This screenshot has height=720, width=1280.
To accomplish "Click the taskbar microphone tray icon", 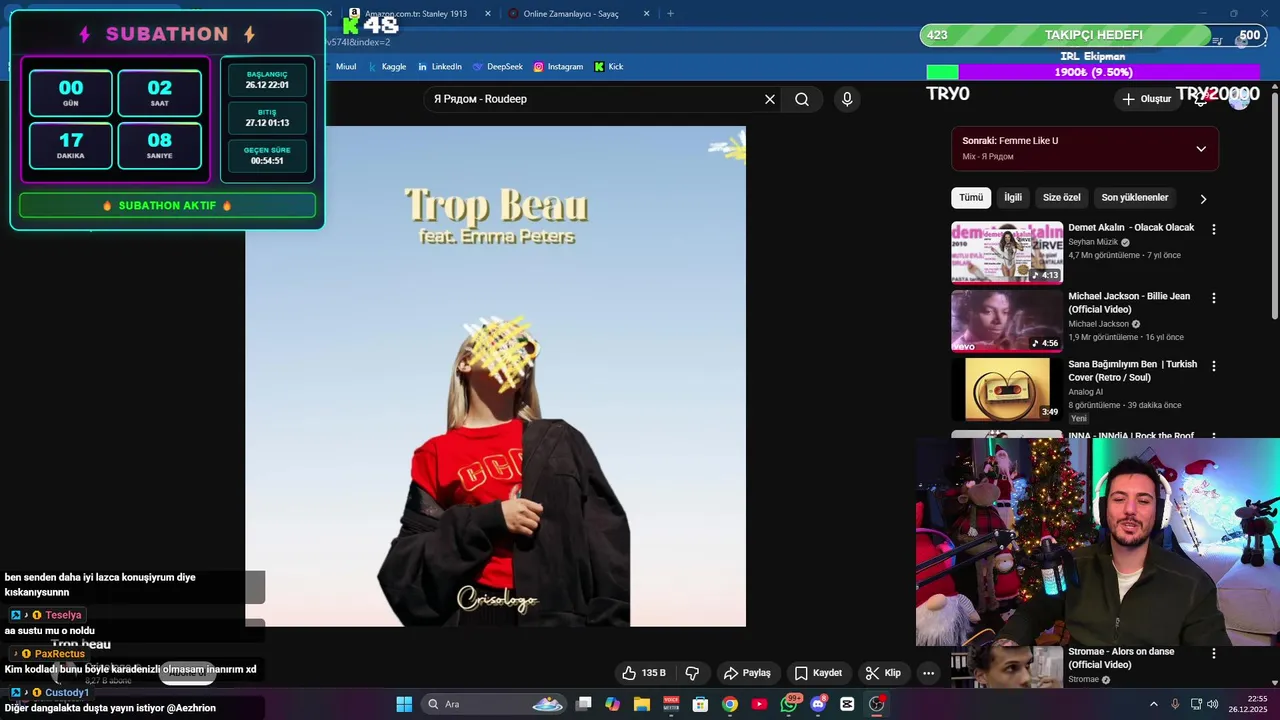I will [1175, 704].
